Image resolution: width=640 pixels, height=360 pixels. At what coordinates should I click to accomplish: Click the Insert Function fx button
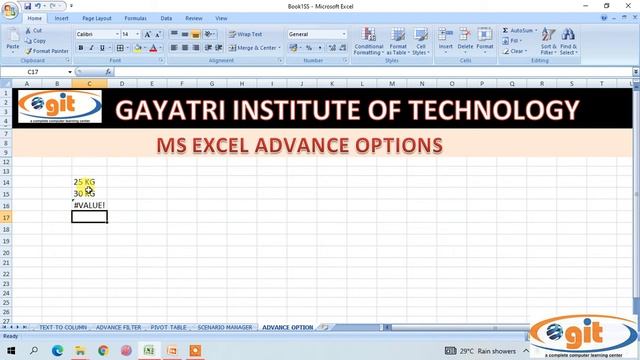[x=108, y=72]
